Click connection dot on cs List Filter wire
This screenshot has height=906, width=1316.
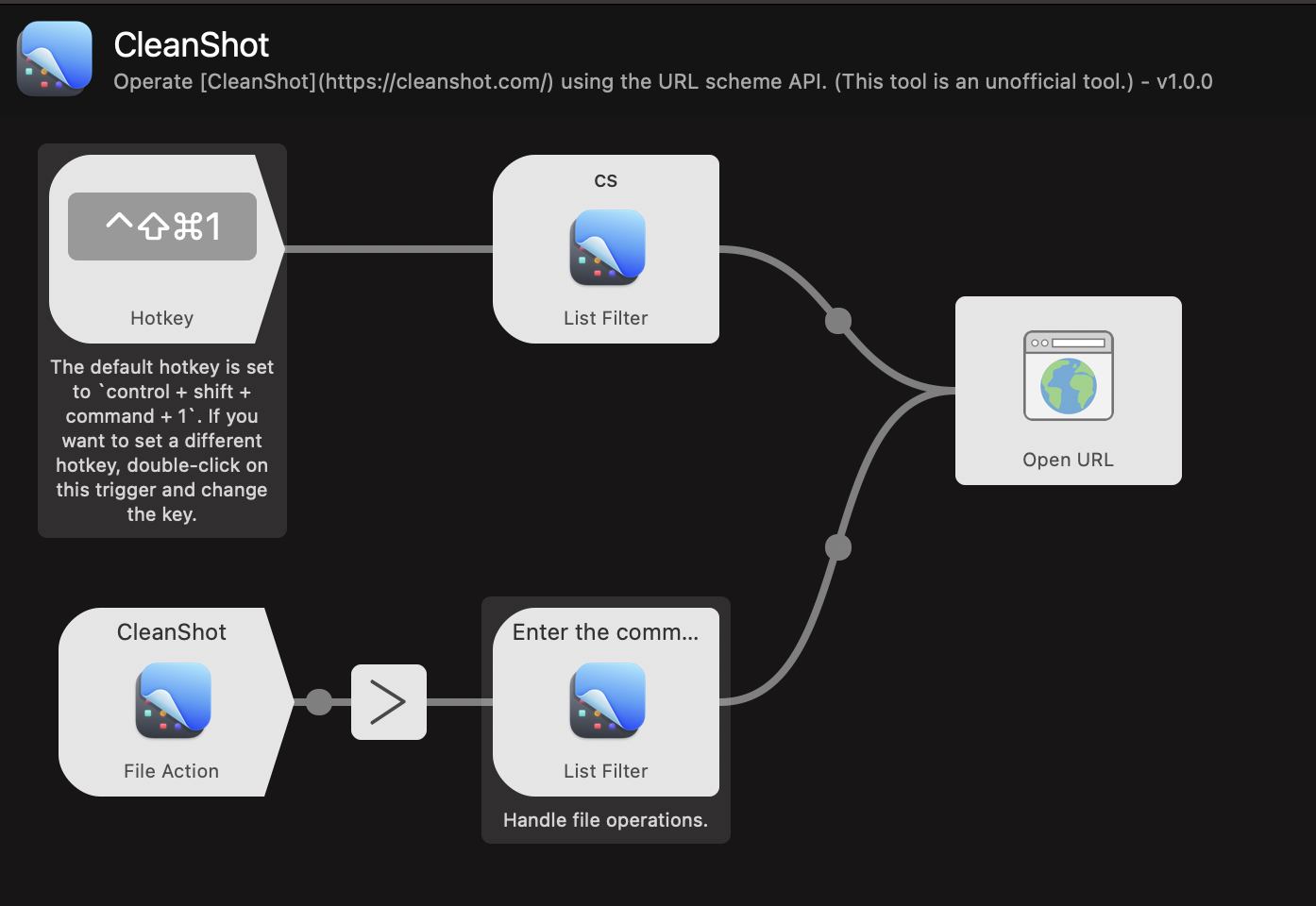(838, 321)
